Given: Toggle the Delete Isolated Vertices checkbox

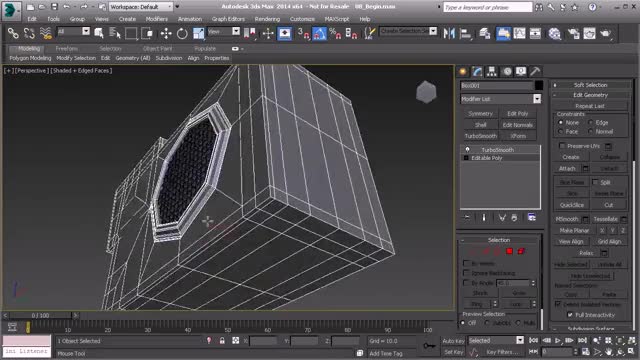Looking at the screenshot, I should (x=558, y=304).
